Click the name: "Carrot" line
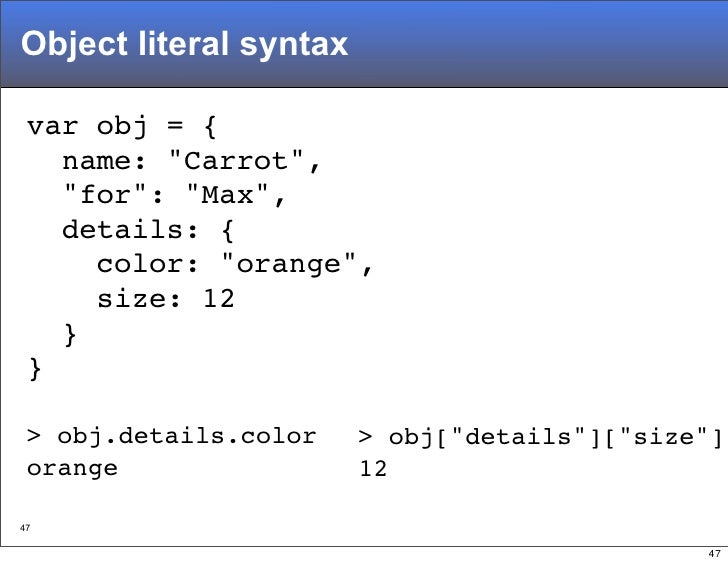 tap(191, 161)
